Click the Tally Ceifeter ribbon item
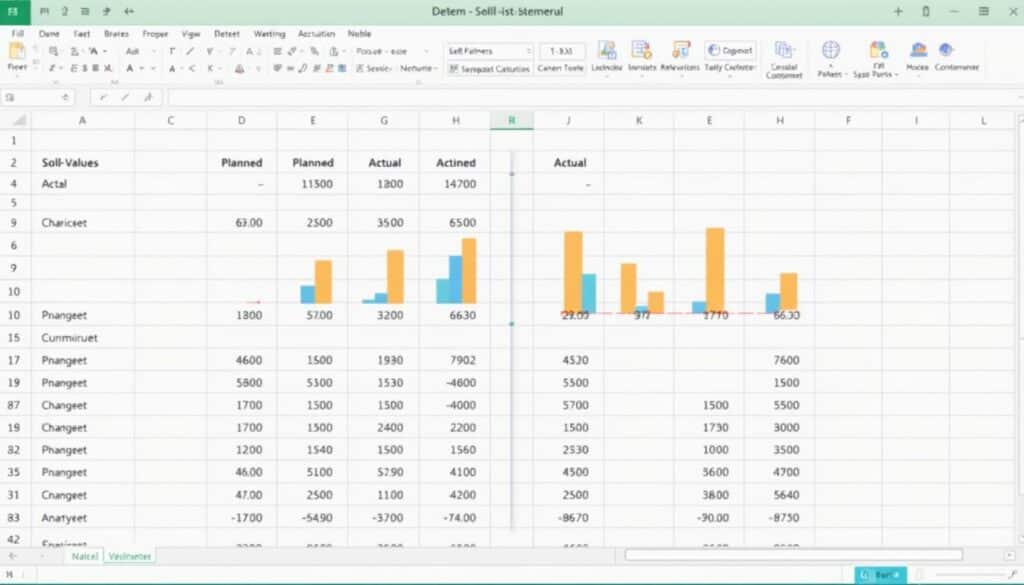Screen dimensions: 1024x585 [729, 67]
